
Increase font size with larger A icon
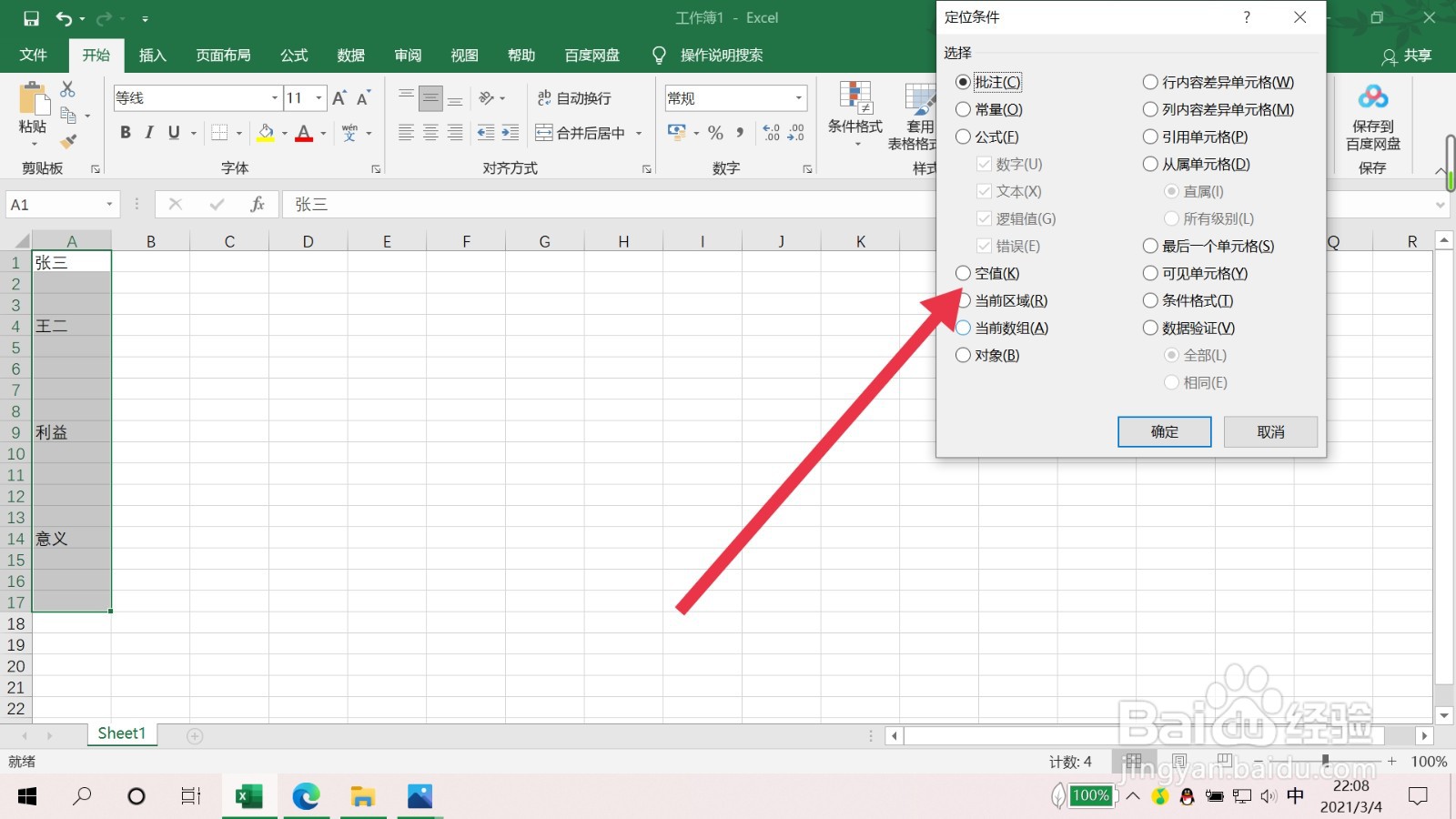click(x=339, y=98)
